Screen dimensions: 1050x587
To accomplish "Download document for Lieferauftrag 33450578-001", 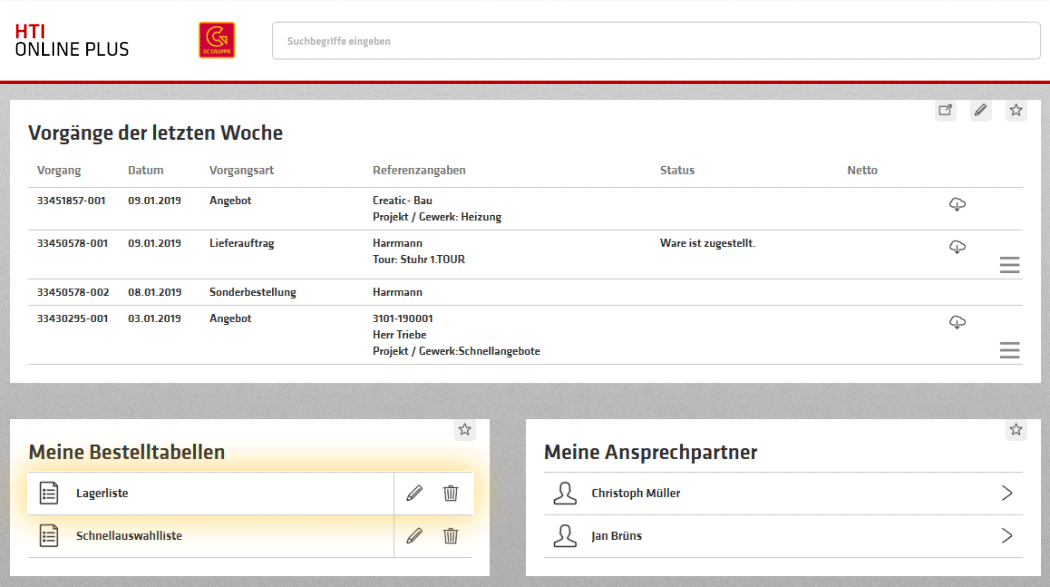I will [957, 247].
